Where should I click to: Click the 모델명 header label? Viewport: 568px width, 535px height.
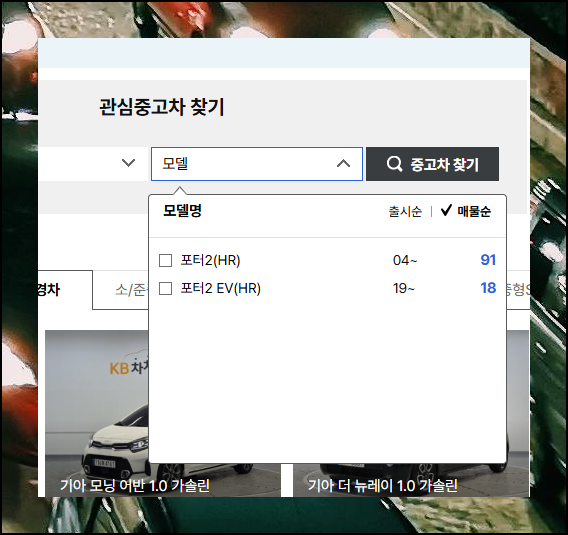coord(182,211)
